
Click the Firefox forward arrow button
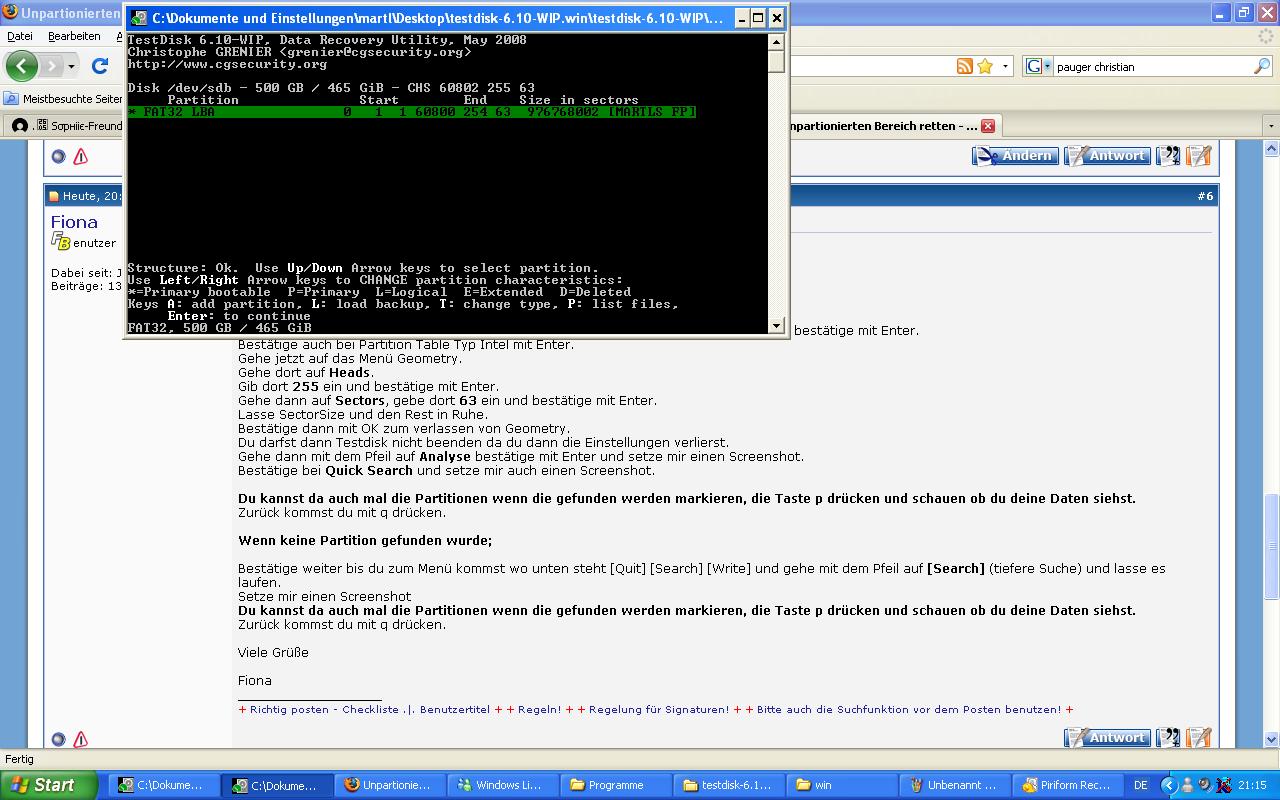tap(51, 66)
